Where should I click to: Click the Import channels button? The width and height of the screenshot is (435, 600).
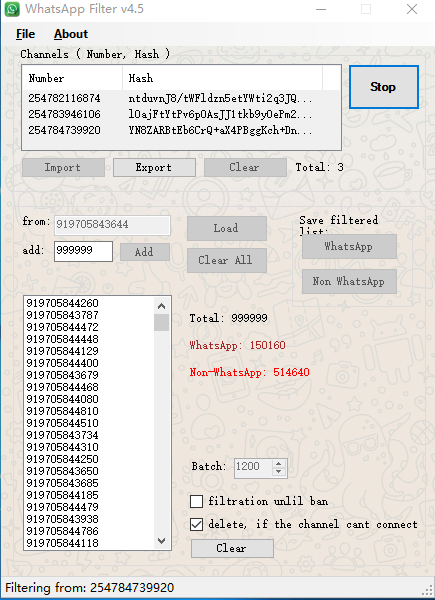point(63,168)
